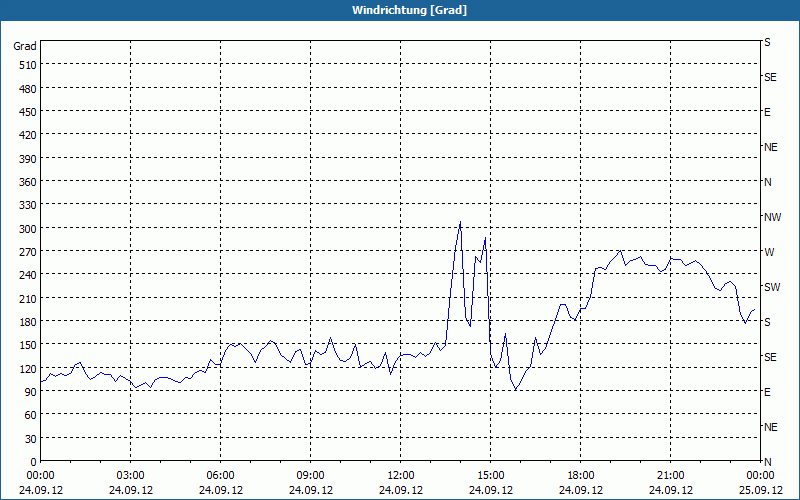Click the 09:00 time marker

coord(311,475)
